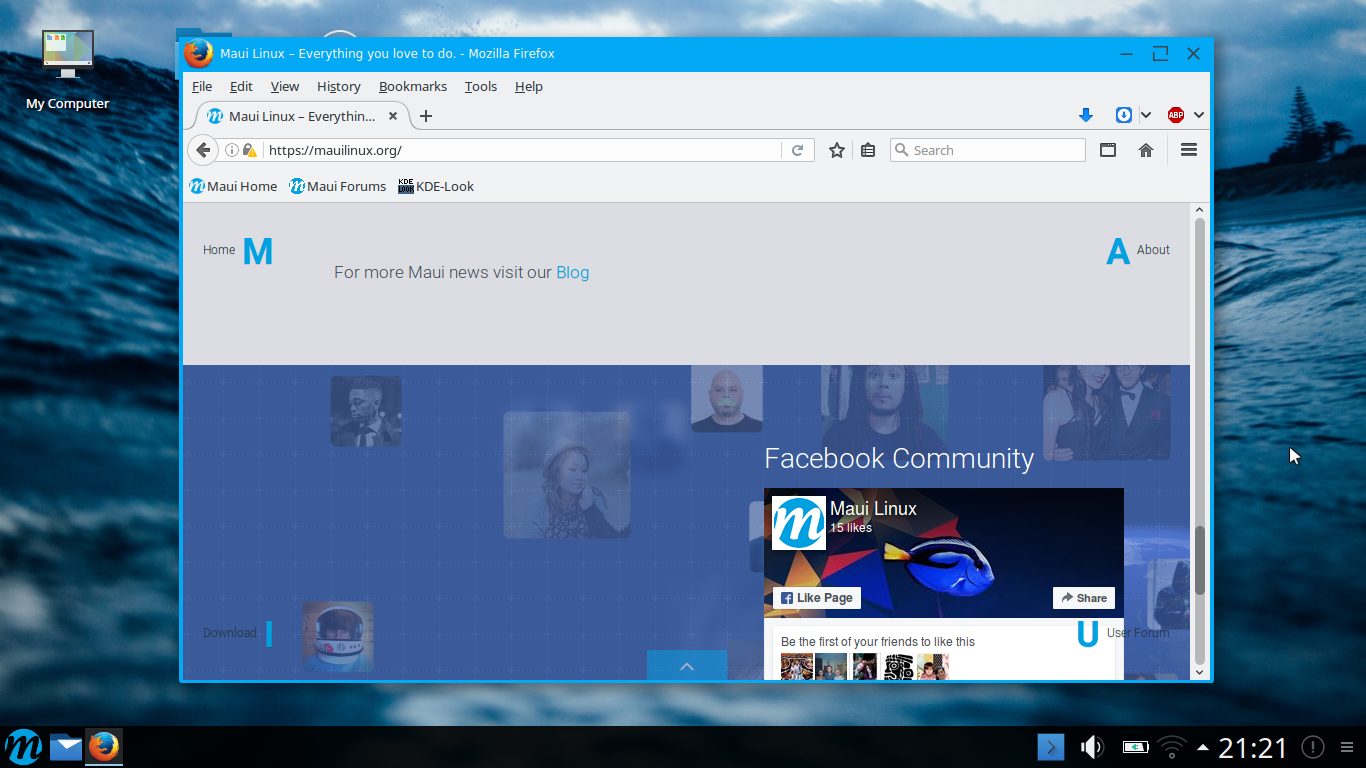Open the View menu
This screenshot has height=768, width=1366.
(x=285, y=87)
